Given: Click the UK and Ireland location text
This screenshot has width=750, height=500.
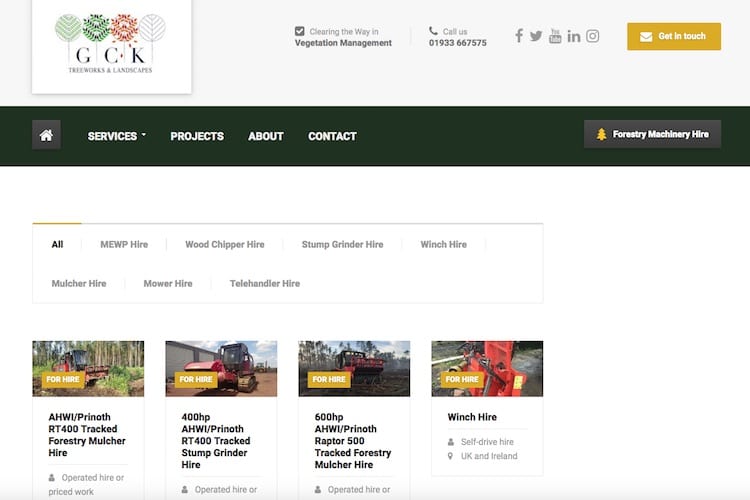Looking at the screenshot, I should click(489, 456).
